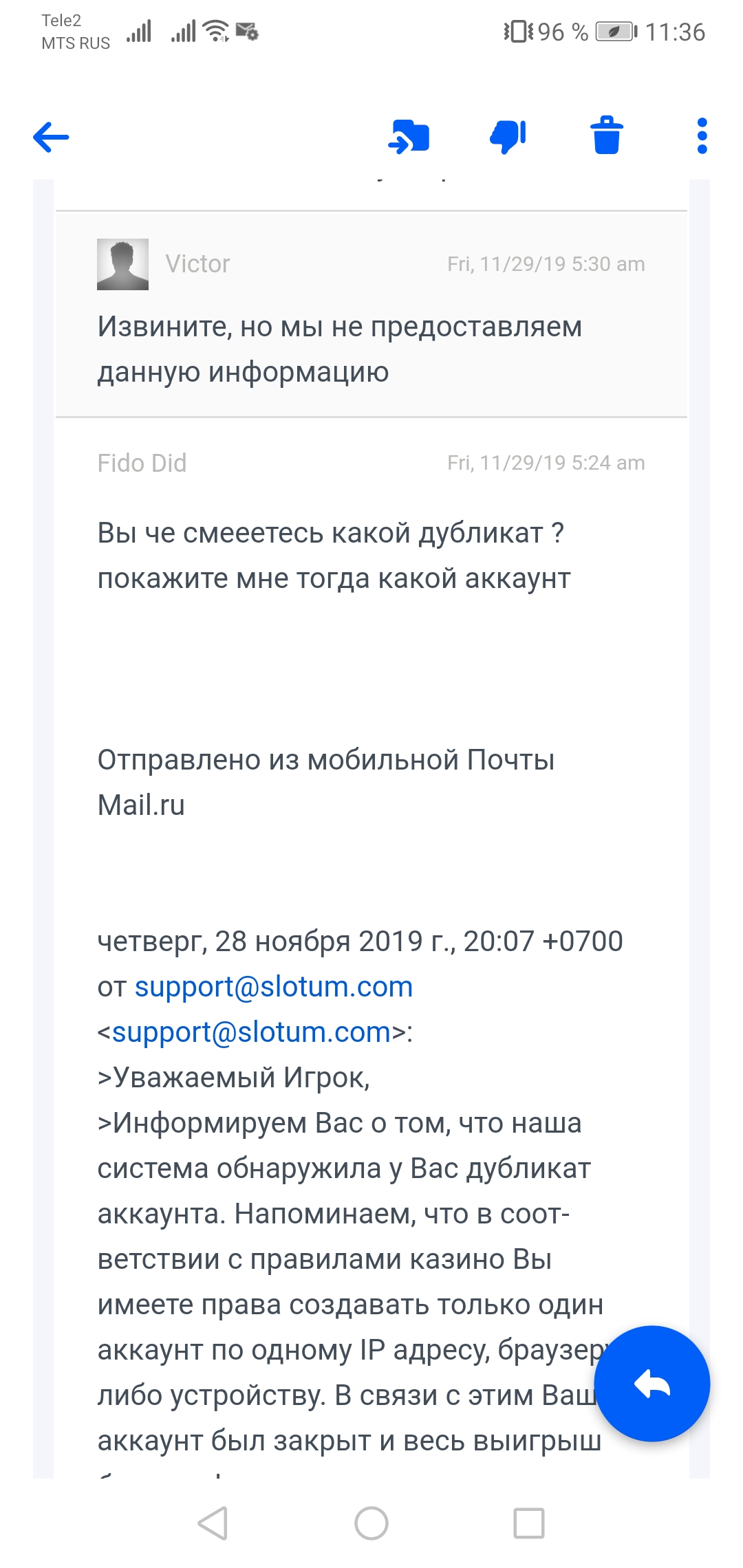Image resolution: width=743 pixels, height=1568 pixels.
Task: Open the support@slotum.com link in angle brackets
Action: pyautogui.click(x=252, y=1032)
